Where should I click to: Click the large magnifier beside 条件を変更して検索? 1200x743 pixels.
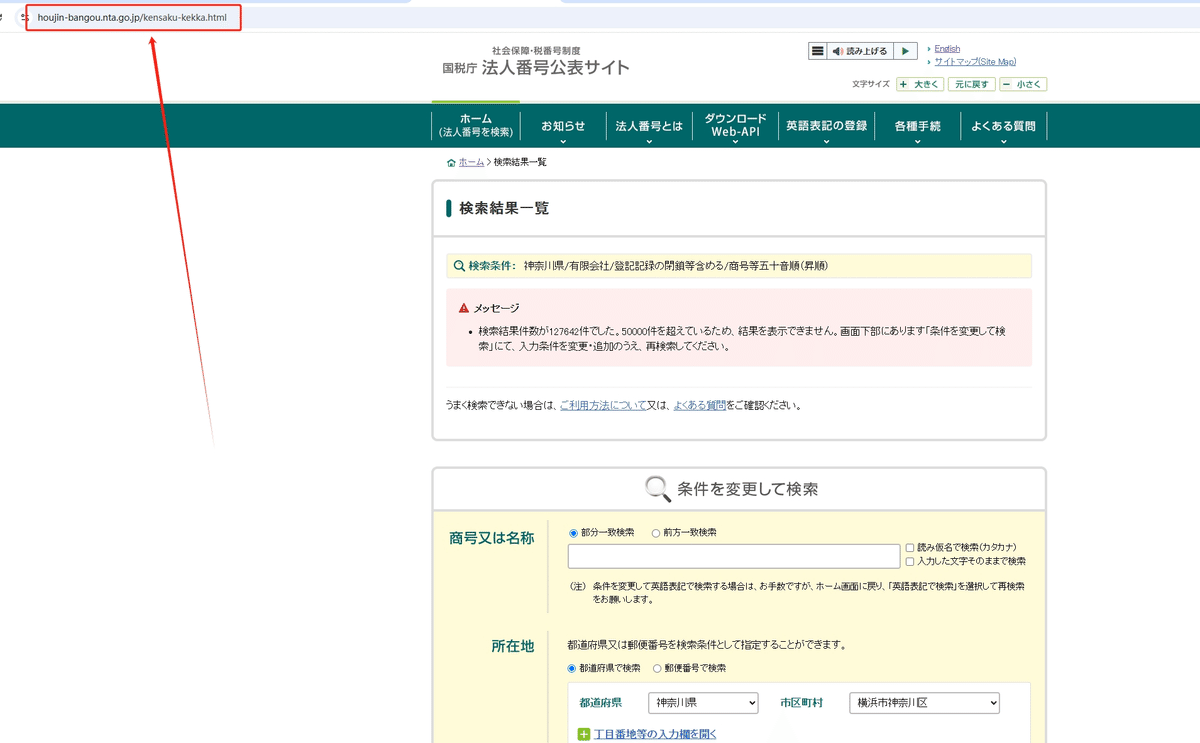coord(657,489)
